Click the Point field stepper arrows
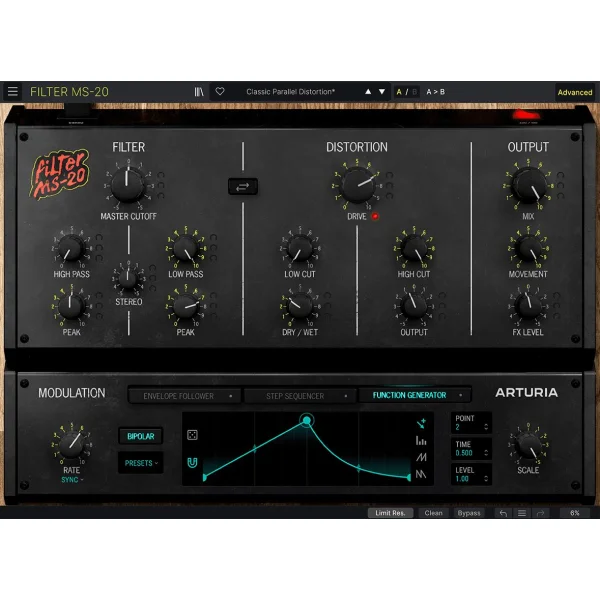This screenshot has width=600, height=600. pyautogui.click(x=486, y=427)
